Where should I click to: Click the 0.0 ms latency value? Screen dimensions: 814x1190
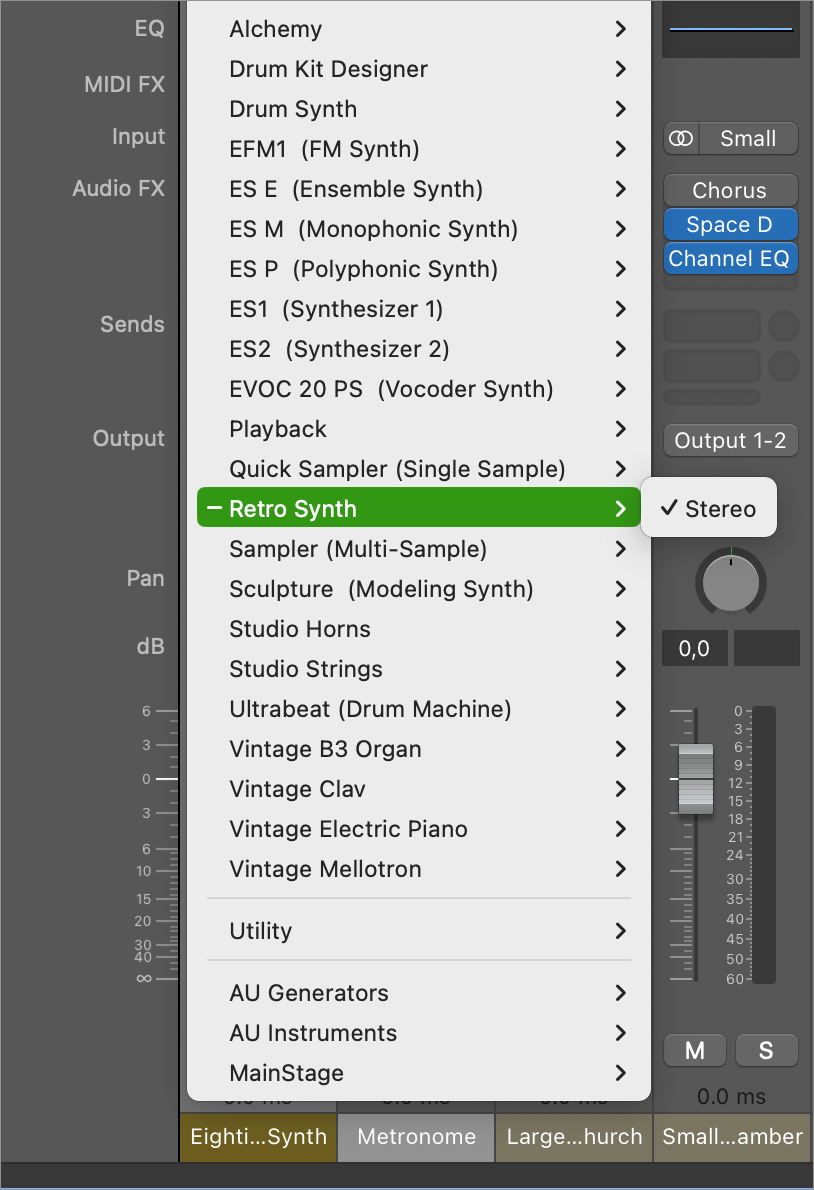(x=731, y=1097)
